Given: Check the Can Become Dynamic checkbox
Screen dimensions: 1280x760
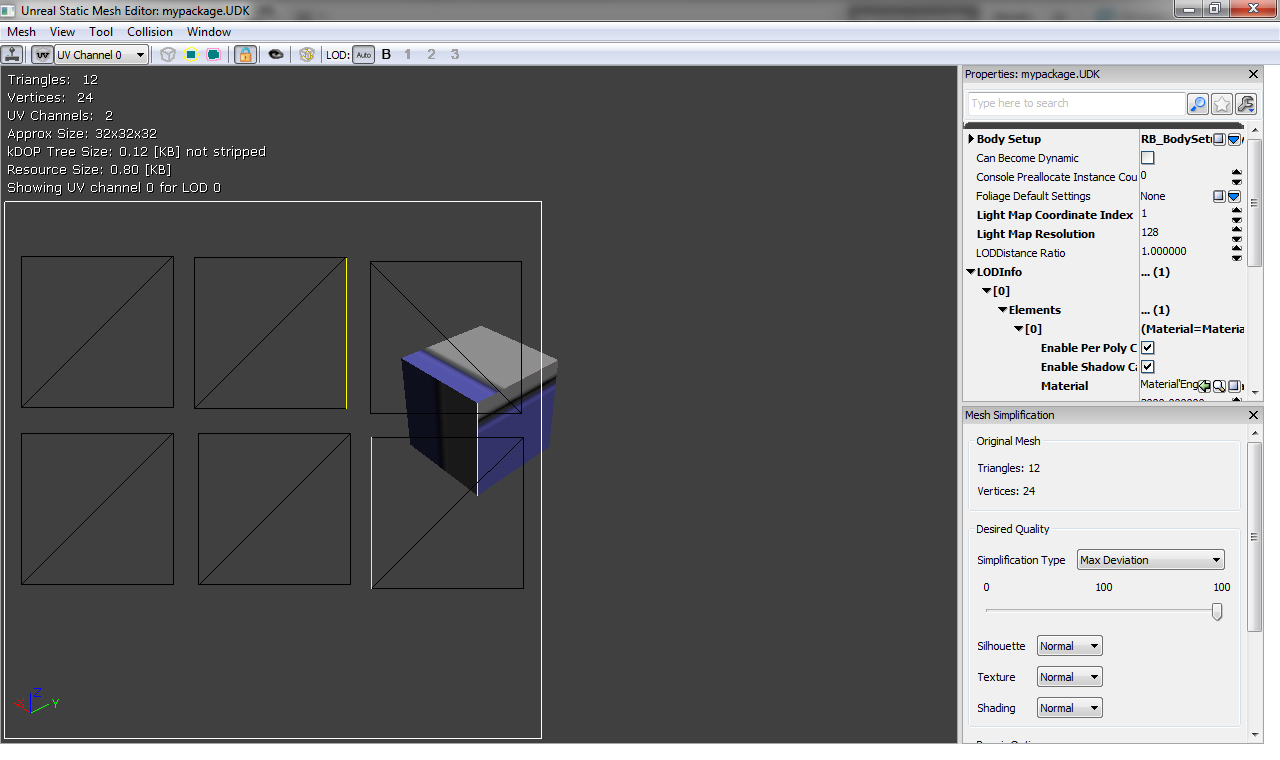Looking at the screenshot, I should tap(1148, 158).
